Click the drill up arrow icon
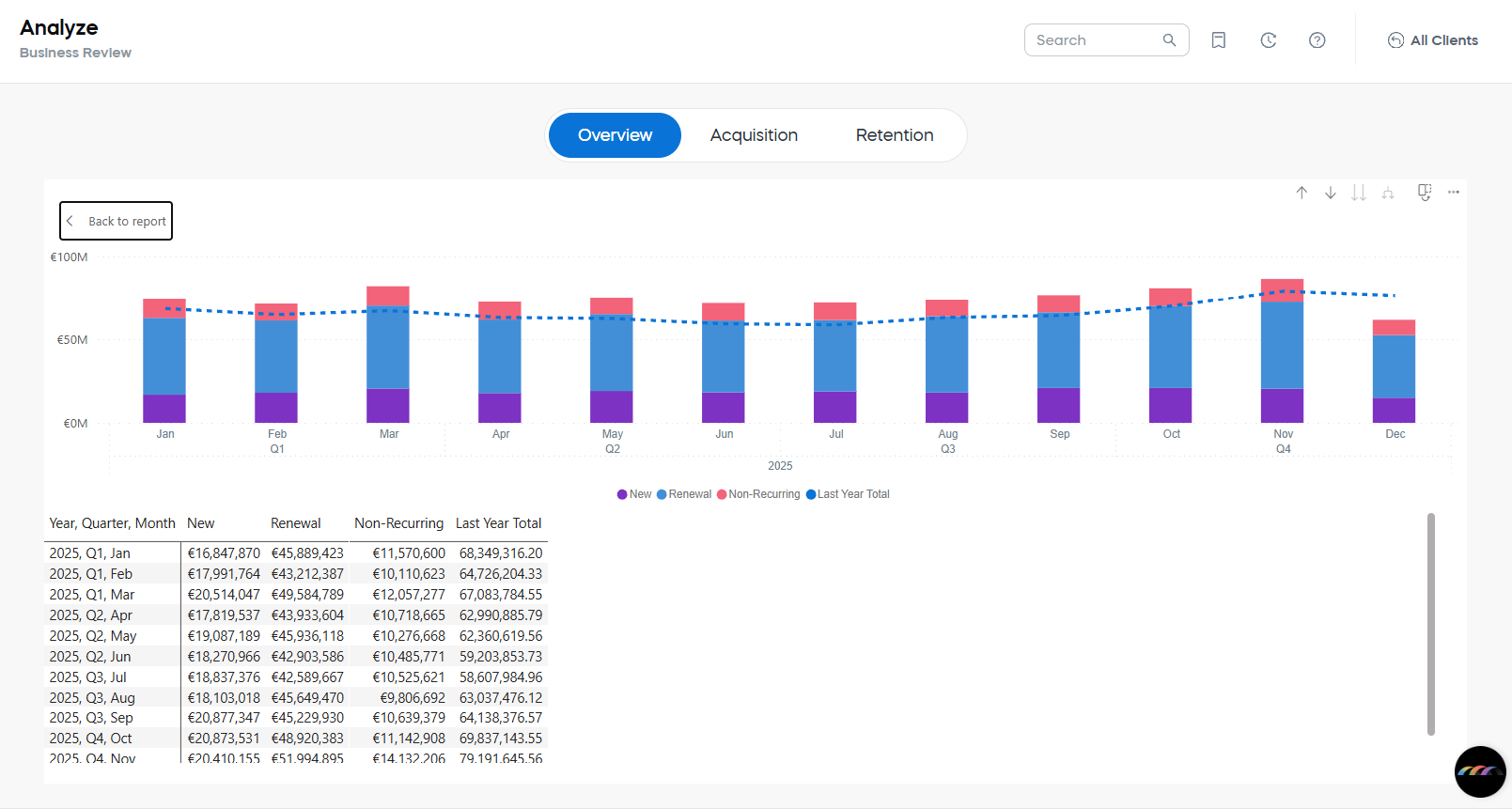The width and height of the screenshot is (1512, 809). click(1302, 193)
